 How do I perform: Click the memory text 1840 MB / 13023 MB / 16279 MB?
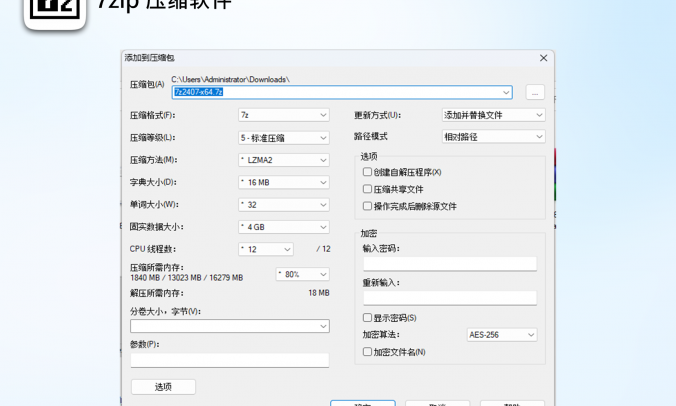[187, 278]
